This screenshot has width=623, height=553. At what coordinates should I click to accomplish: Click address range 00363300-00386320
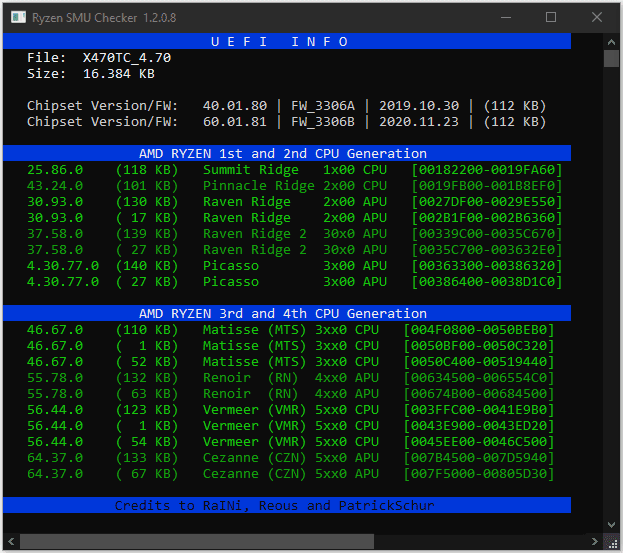click(x=487, y=265)
